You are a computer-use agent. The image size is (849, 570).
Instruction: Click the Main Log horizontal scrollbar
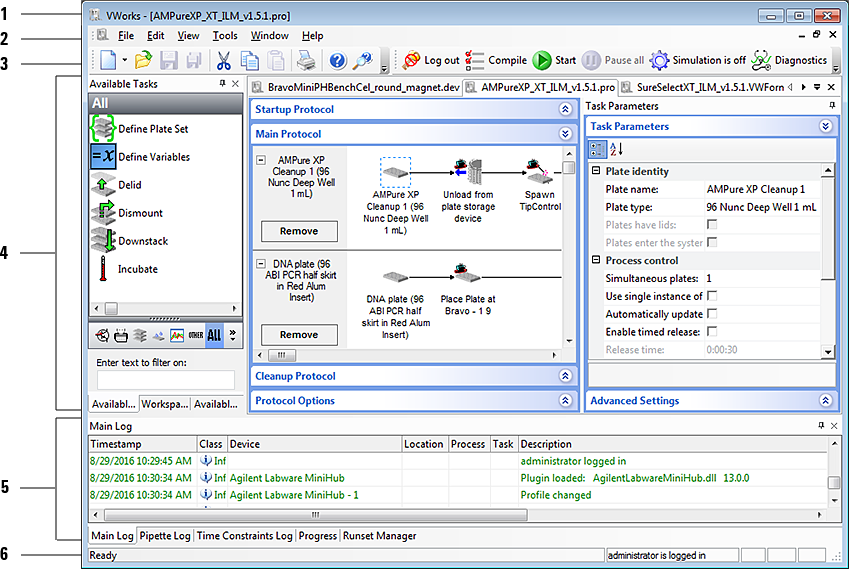tap(316, 515)
